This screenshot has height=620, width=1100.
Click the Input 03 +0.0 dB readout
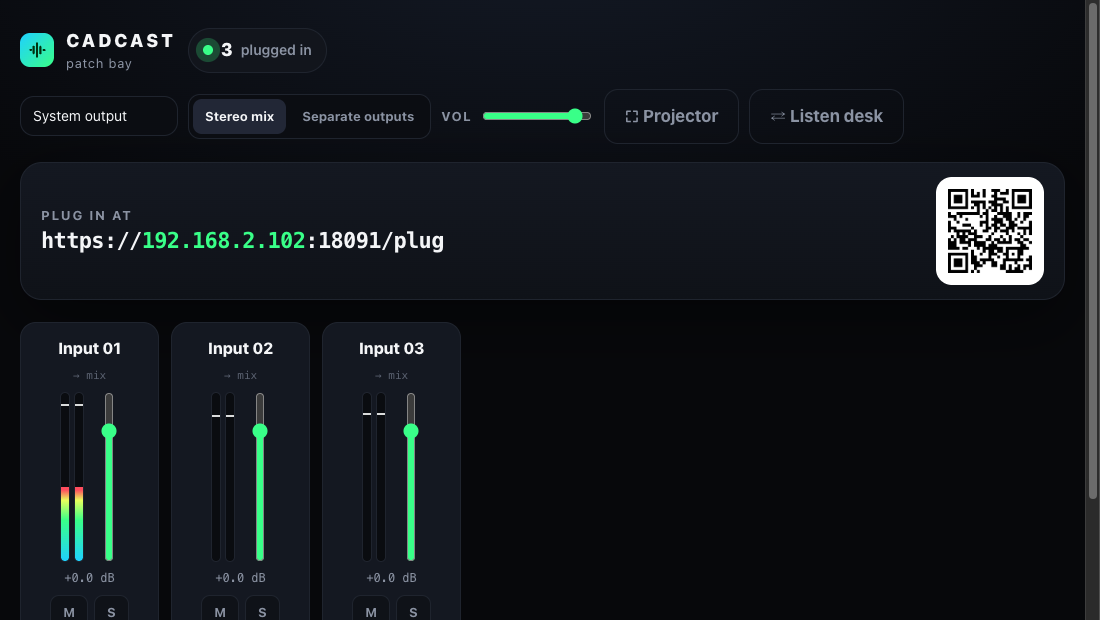[x=391, y=578]
